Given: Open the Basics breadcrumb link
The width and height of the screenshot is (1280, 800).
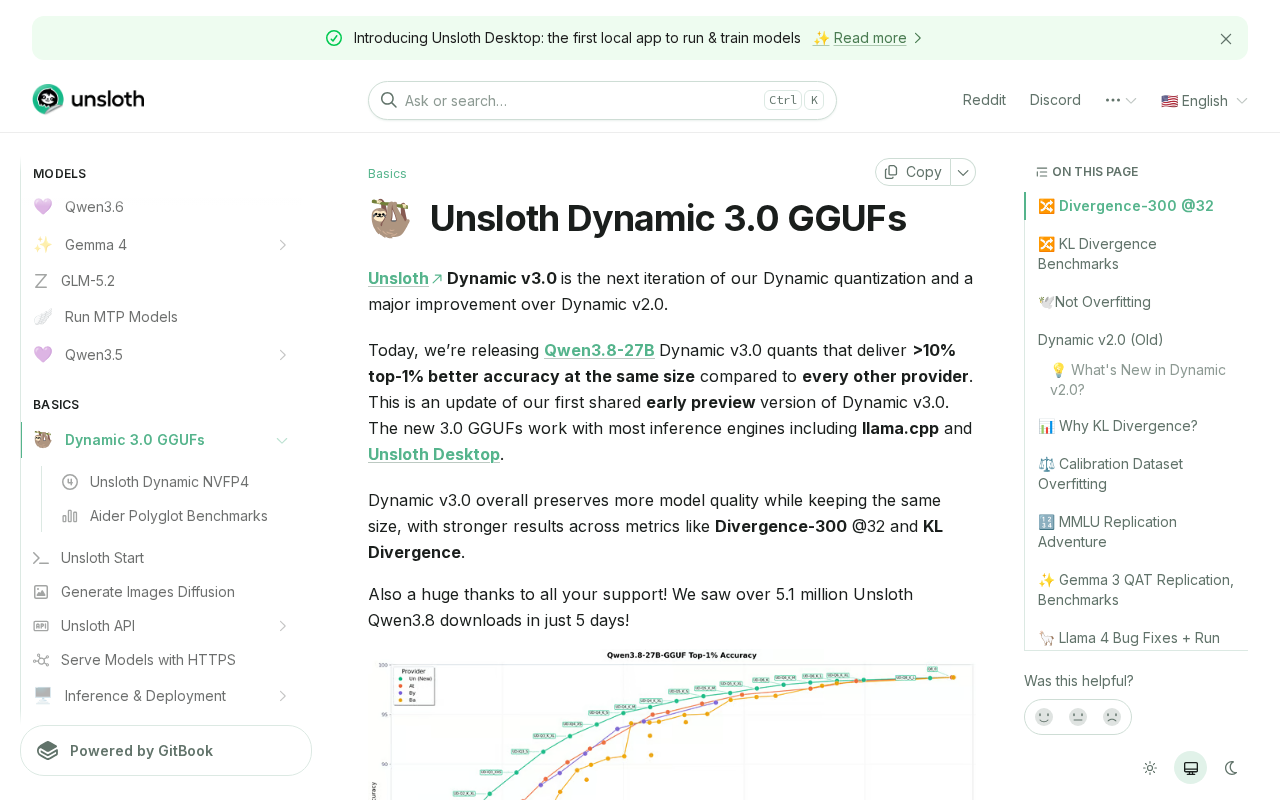Looking at the screenshot, I should pyautogui.click(x=387, y=173).
